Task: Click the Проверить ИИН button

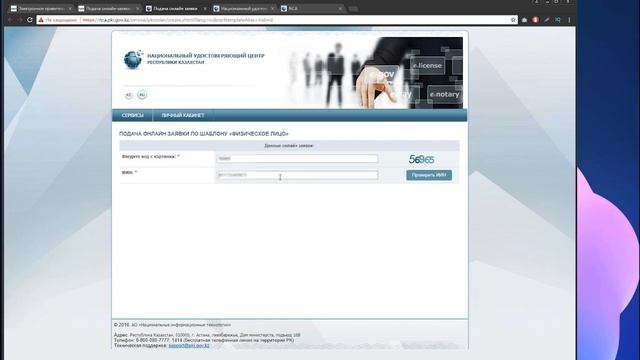Action: (429, 175)
